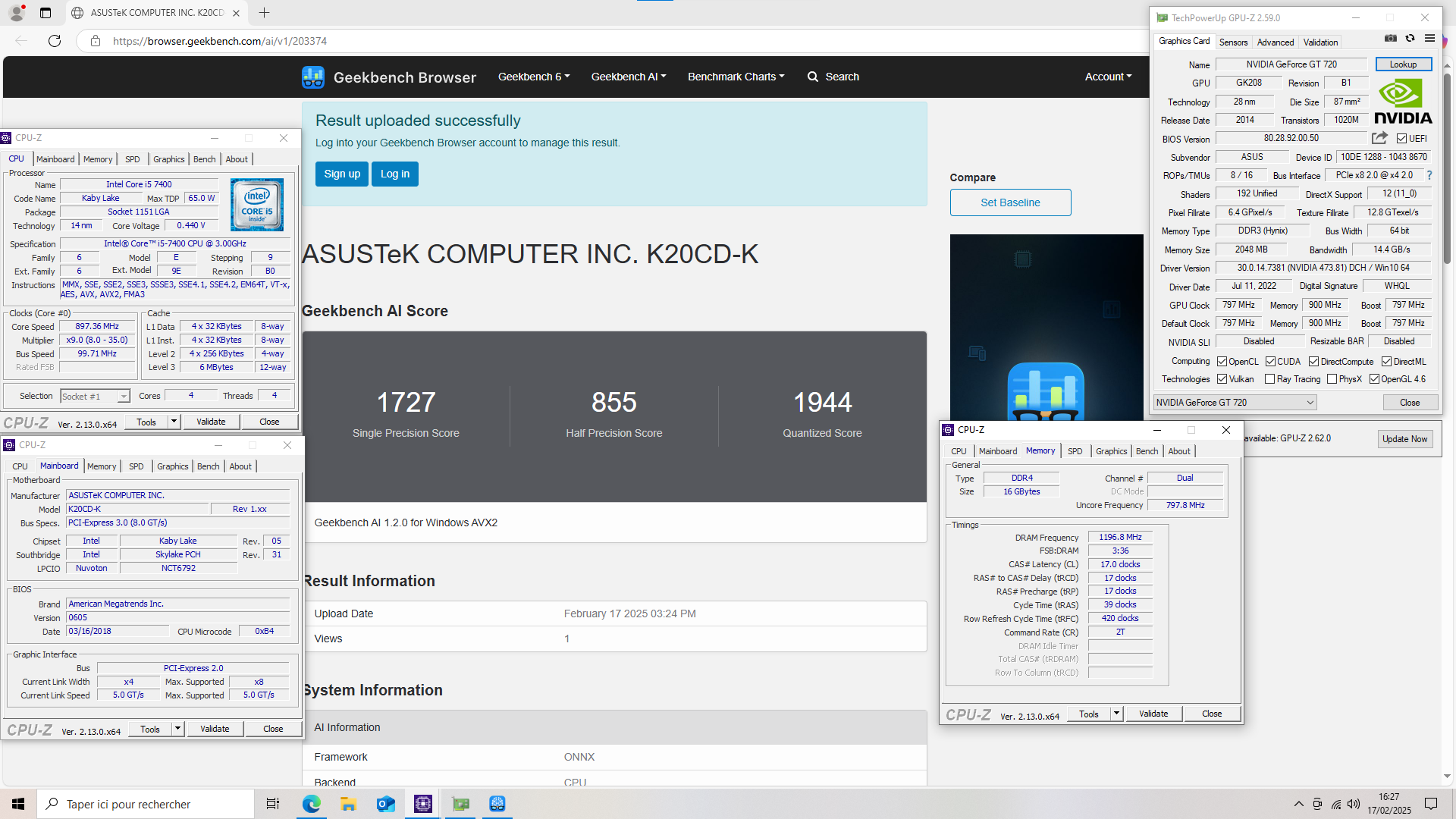This screenshot has width=1456, height=819.
Task: Open the browser profile icon
Action: (17, 12)
